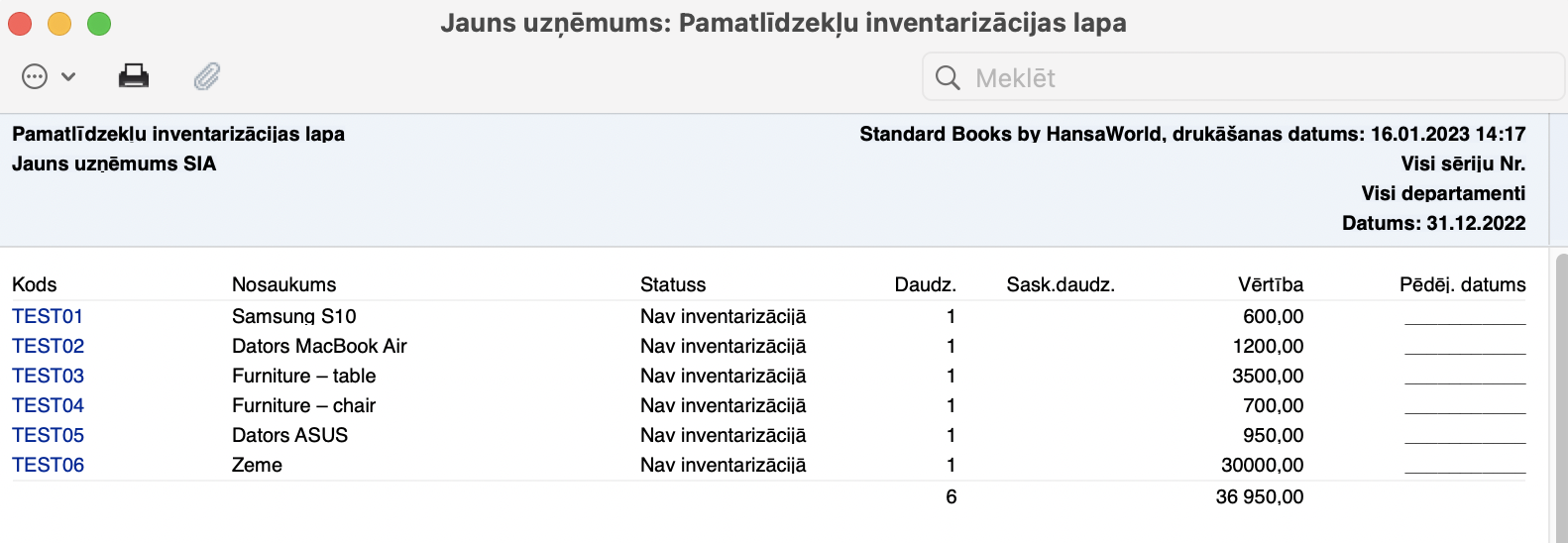Open asset link TEST06

[x=48, y=465]
